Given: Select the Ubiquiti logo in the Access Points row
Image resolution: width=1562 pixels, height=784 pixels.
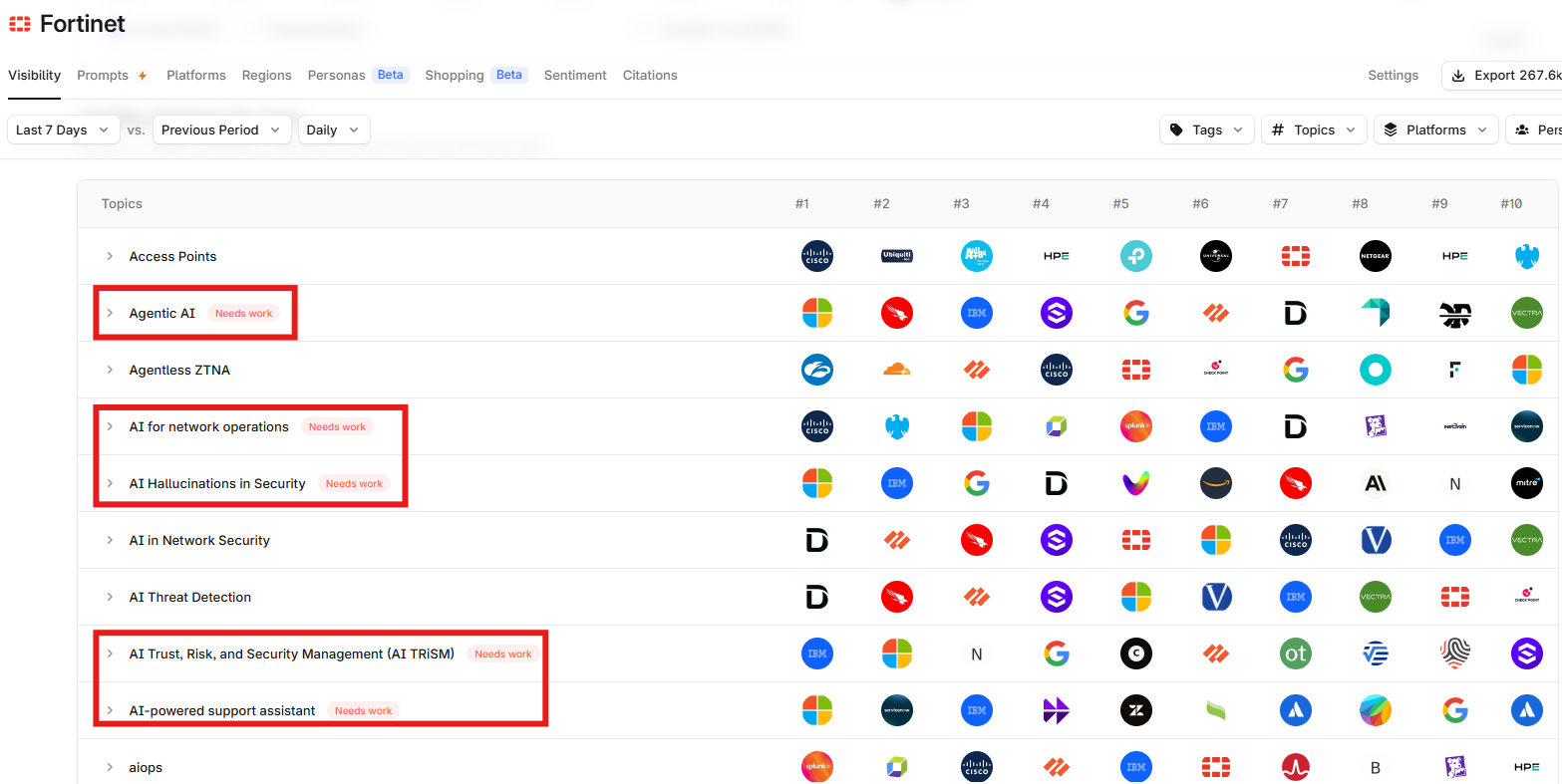Looking at the screenshot, I should pyautogui.click(x=897, y=256).
